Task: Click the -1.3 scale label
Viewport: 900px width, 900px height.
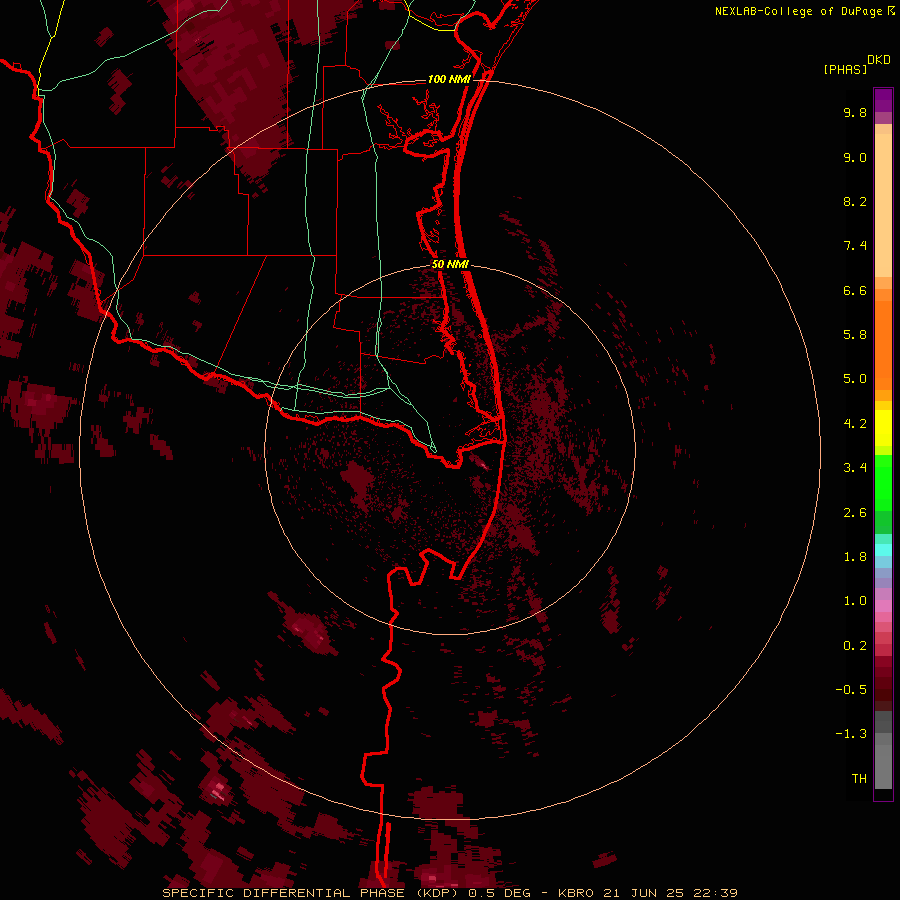Action: tap(851, 734)
